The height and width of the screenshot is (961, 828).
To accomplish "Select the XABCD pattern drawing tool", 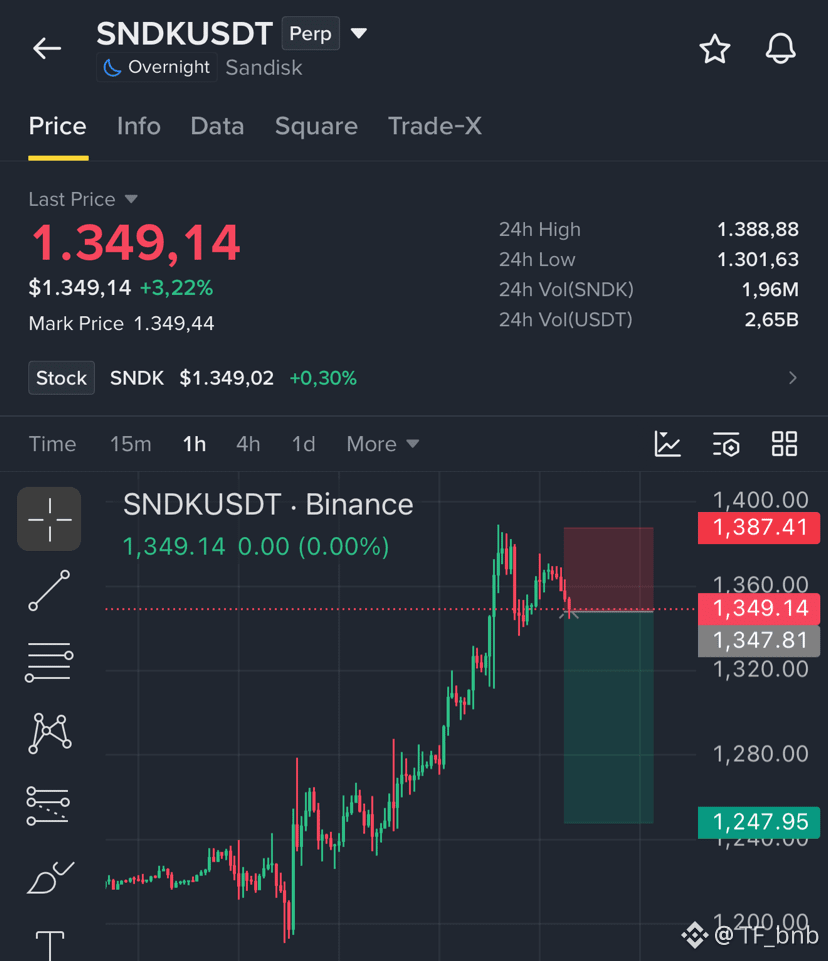I will pyautogui.click(x=50, y=733).
